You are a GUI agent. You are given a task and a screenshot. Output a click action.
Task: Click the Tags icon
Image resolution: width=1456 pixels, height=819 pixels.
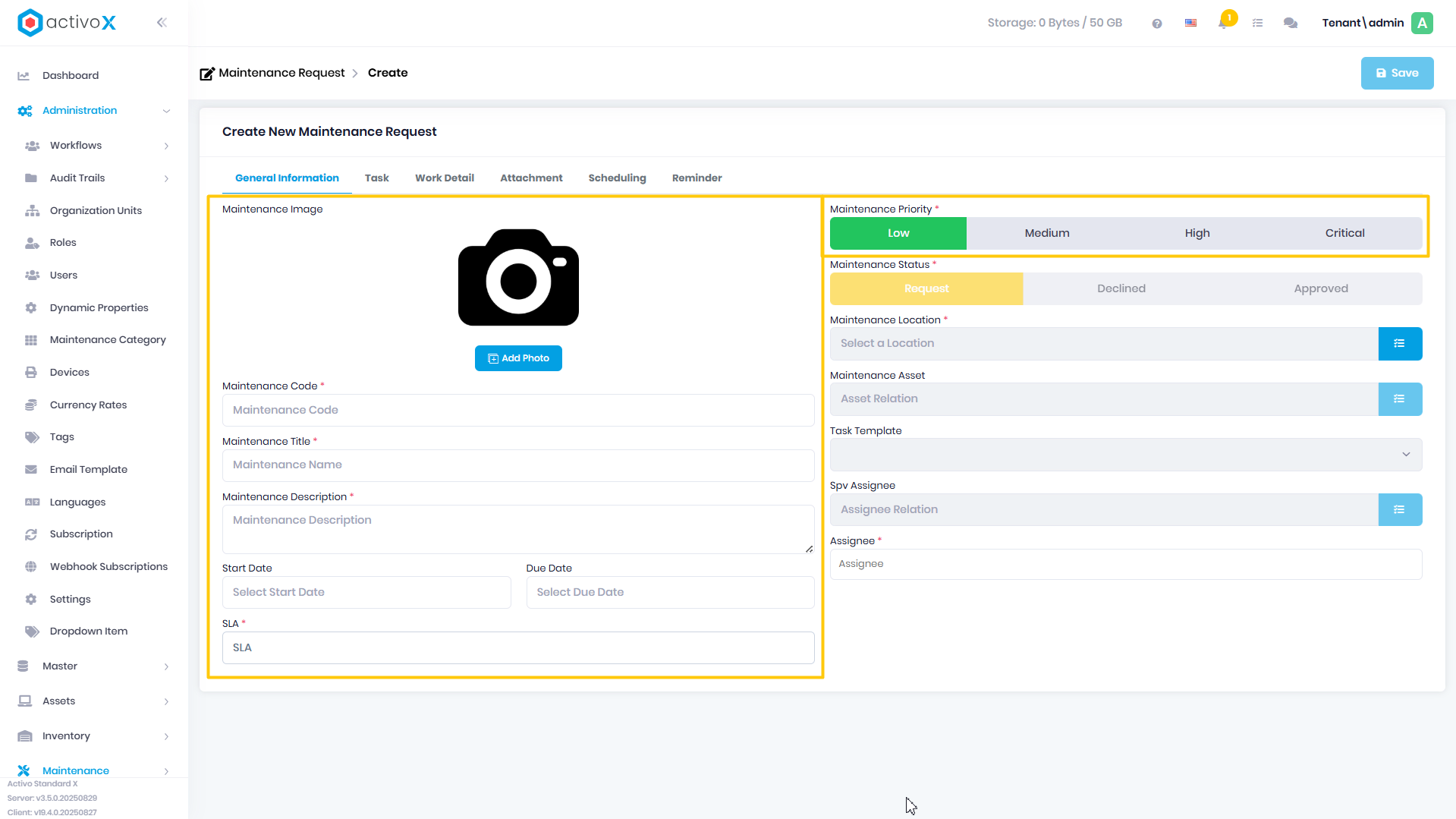[x=32, y=437]
